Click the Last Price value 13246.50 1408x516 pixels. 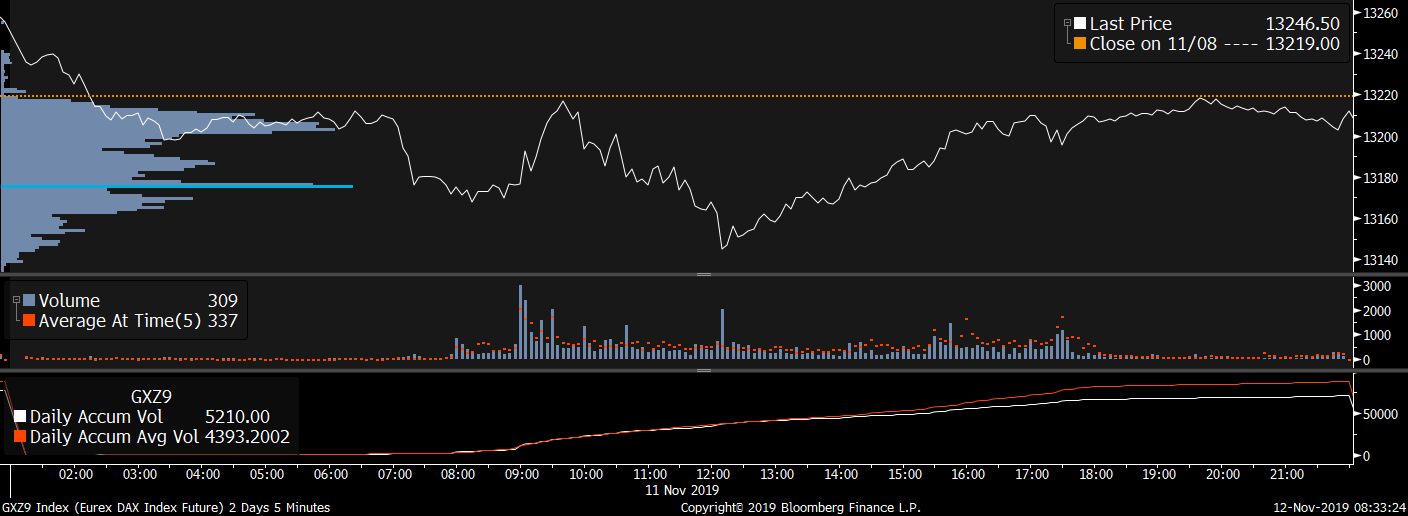[x=1302, y=24]
